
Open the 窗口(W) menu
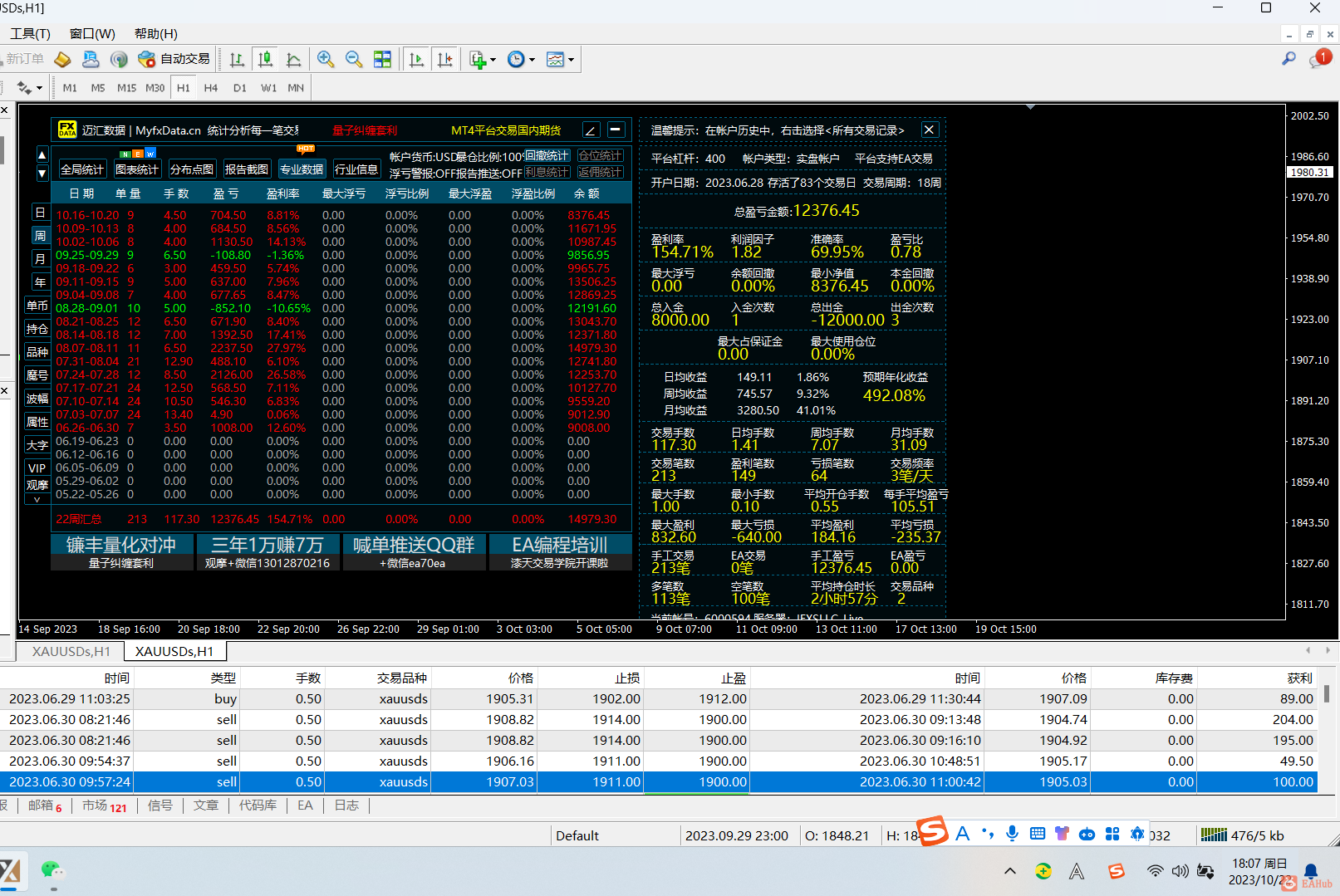[x=92, y=33]
